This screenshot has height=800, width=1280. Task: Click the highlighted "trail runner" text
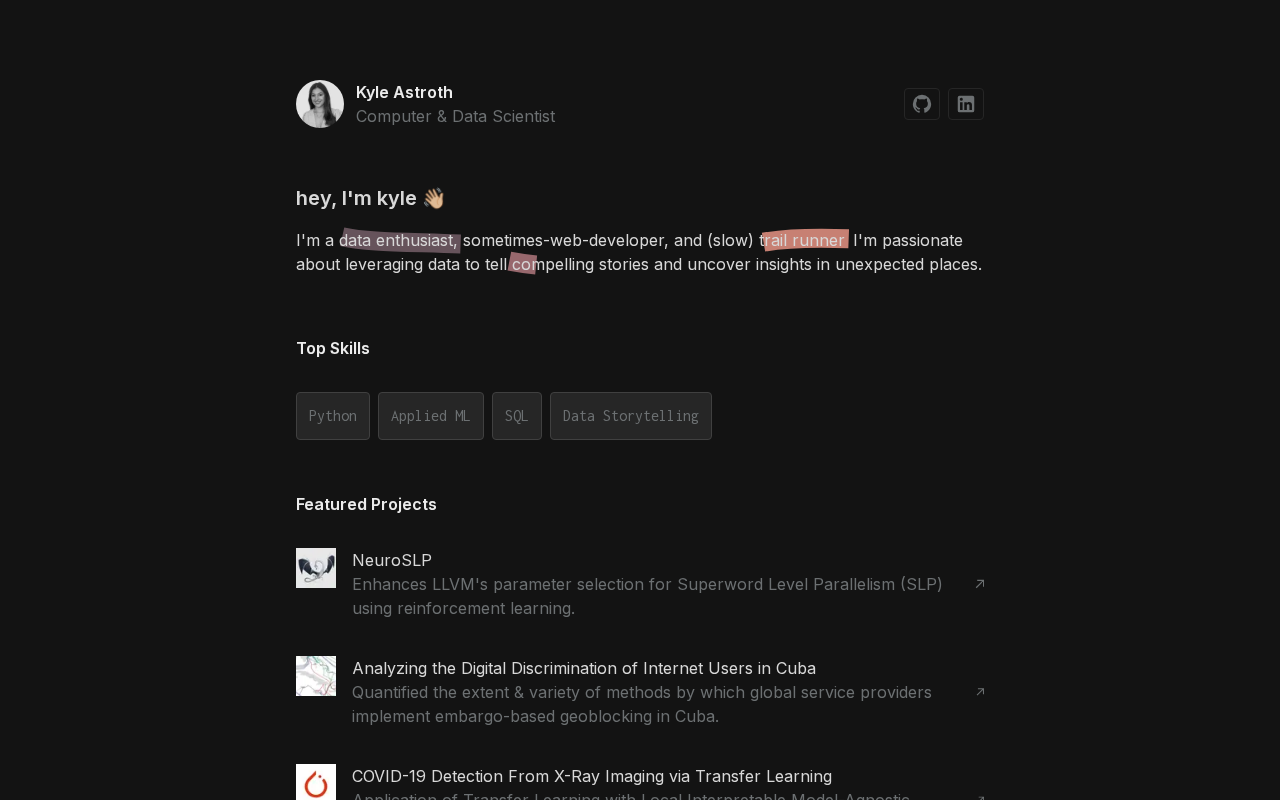pyautogui.click(x=805, y=240)
